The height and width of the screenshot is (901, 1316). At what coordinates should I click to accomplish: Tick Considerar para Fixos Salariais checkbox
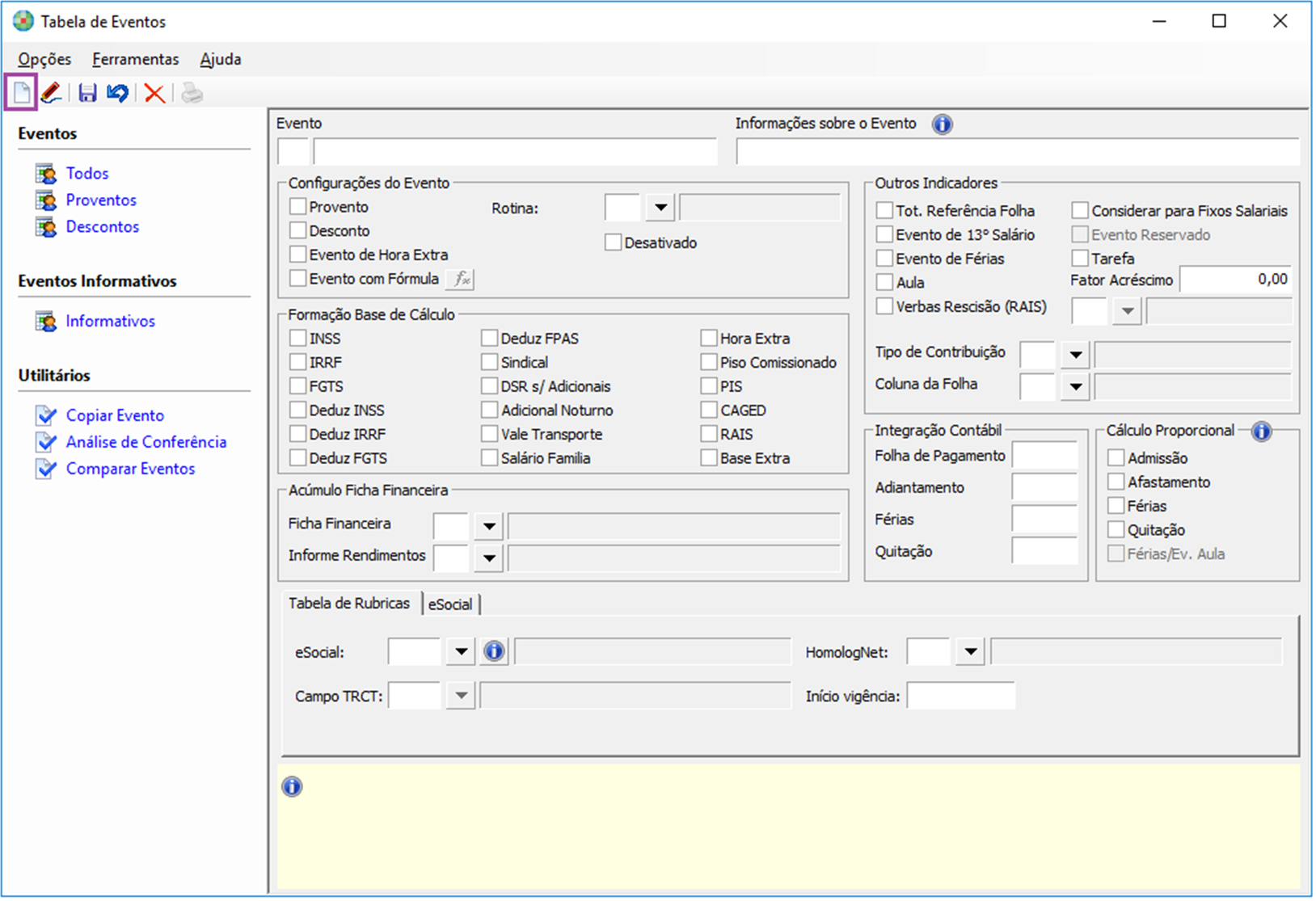1080,211
